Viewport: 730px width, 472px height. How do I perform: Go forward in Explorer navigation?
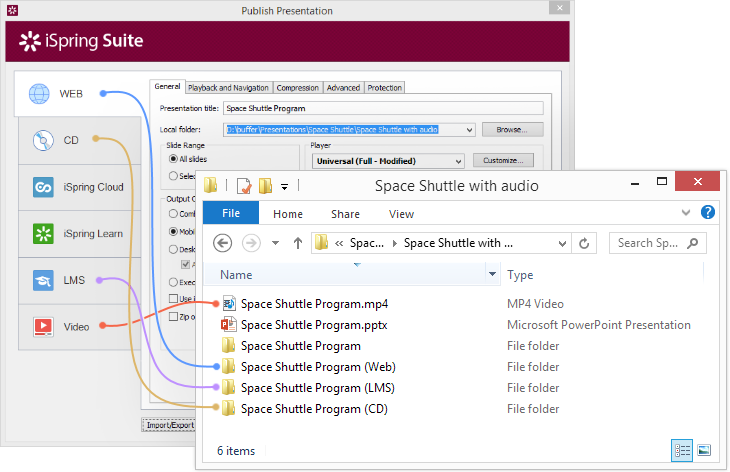(x=251, y=243)
